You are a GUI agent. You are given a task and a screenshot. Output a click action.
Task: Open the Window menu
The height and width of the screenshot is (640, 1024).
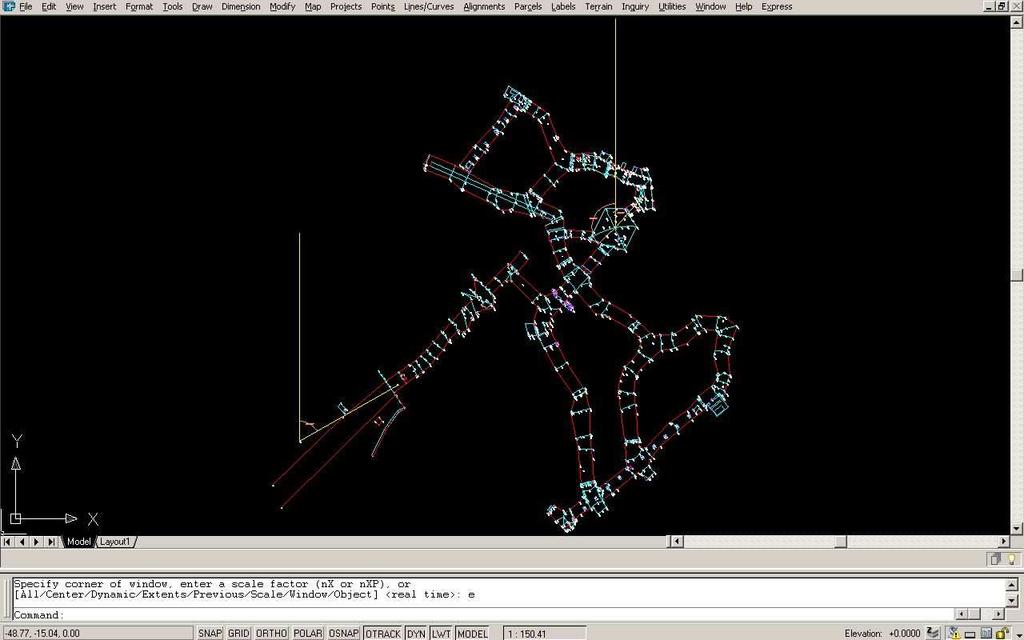pos(711,7)
